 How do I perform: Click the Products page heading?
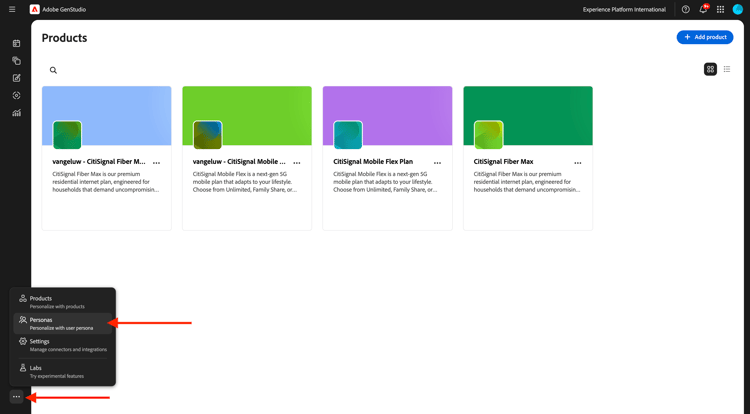point(64,38)
